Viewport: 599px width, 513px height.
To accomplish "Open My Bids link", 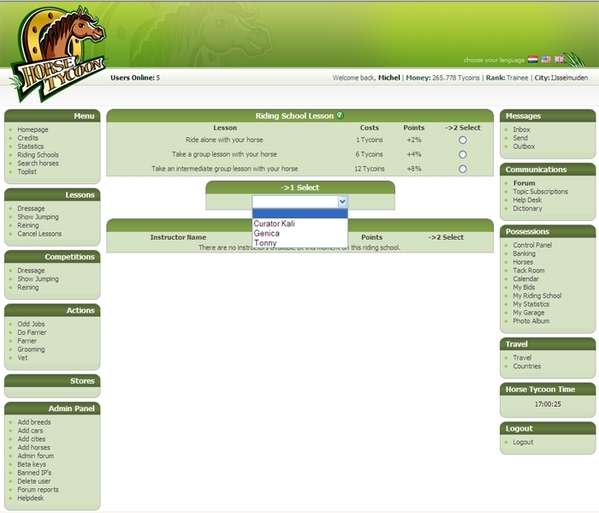I will [x=524, y=287].
